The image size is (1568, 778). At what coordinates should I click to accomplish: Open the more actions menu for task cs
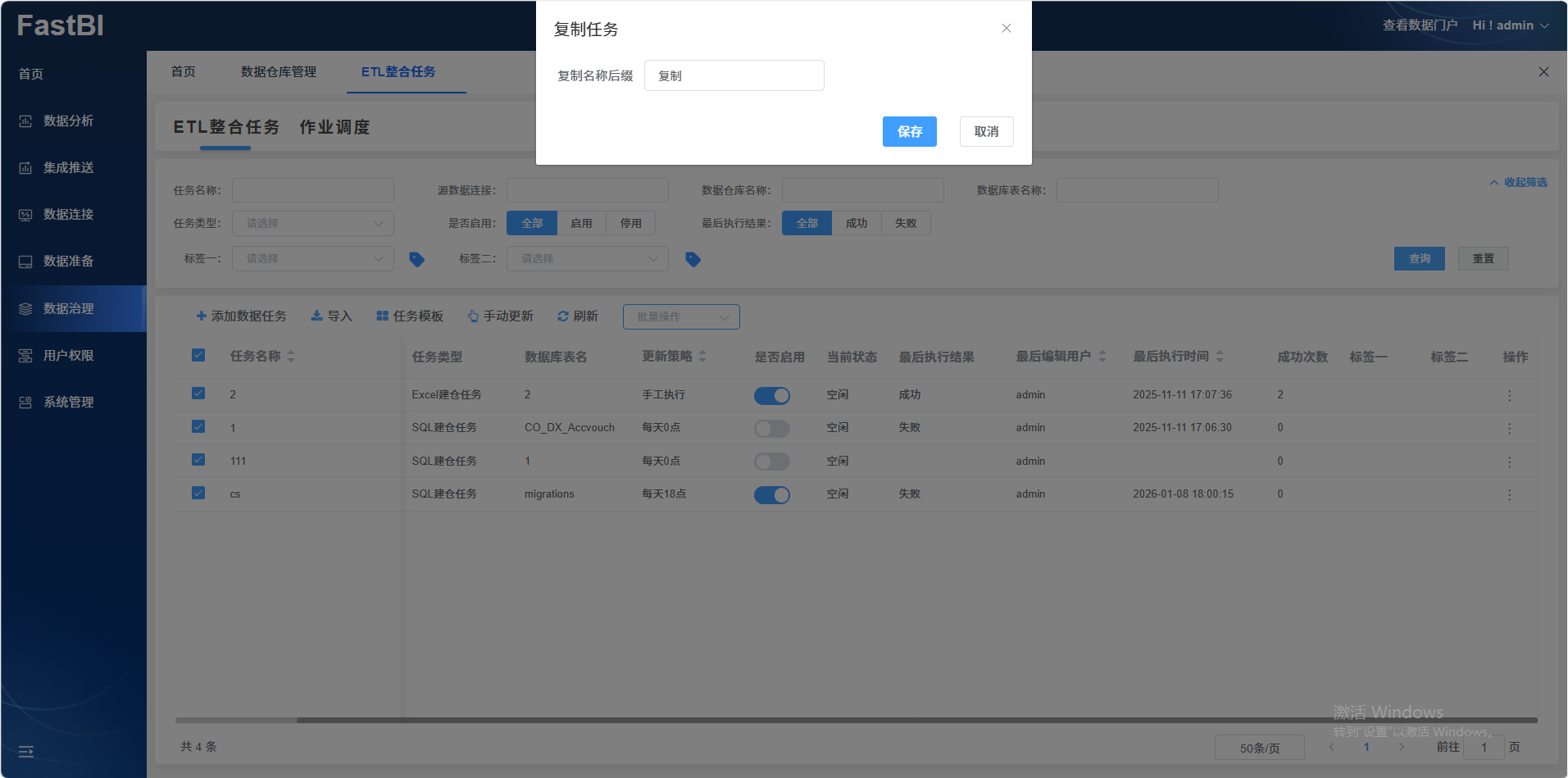1509,494
